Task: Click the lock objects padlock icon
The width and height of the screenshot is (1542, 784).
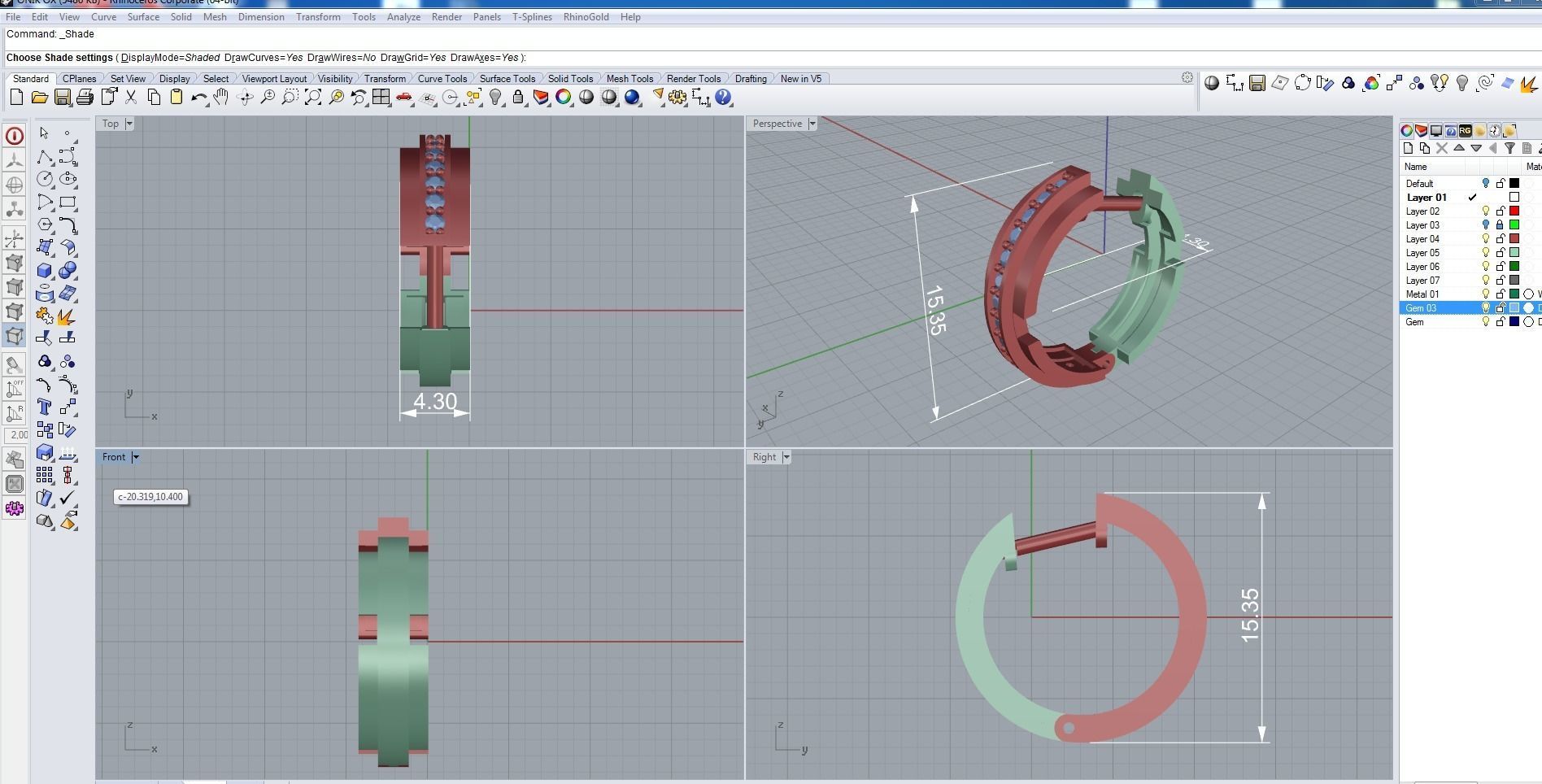Action: (x=517, y=98)
